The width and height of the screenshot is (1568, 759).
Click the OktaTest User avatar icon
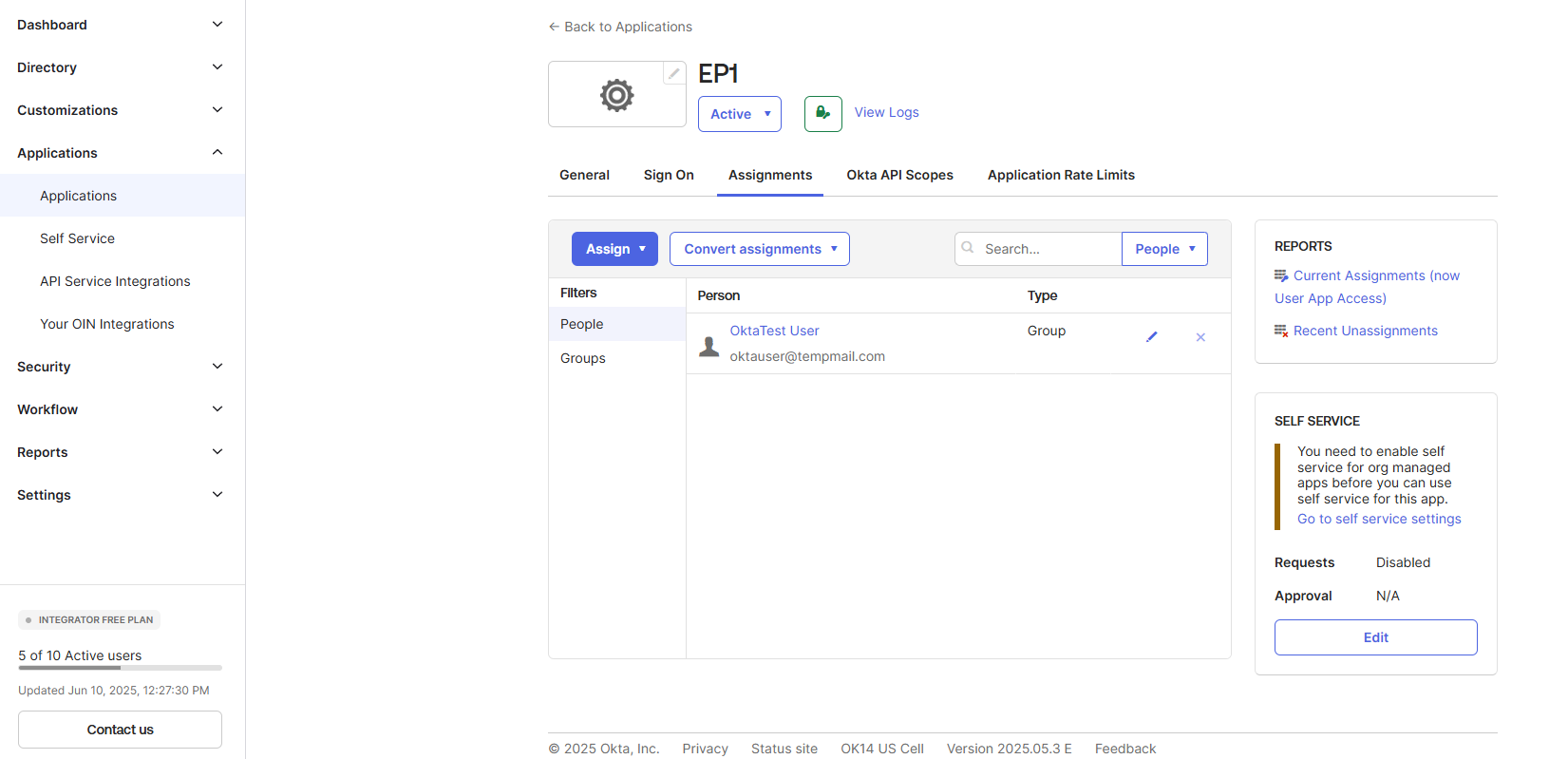[x=709, y=347]
